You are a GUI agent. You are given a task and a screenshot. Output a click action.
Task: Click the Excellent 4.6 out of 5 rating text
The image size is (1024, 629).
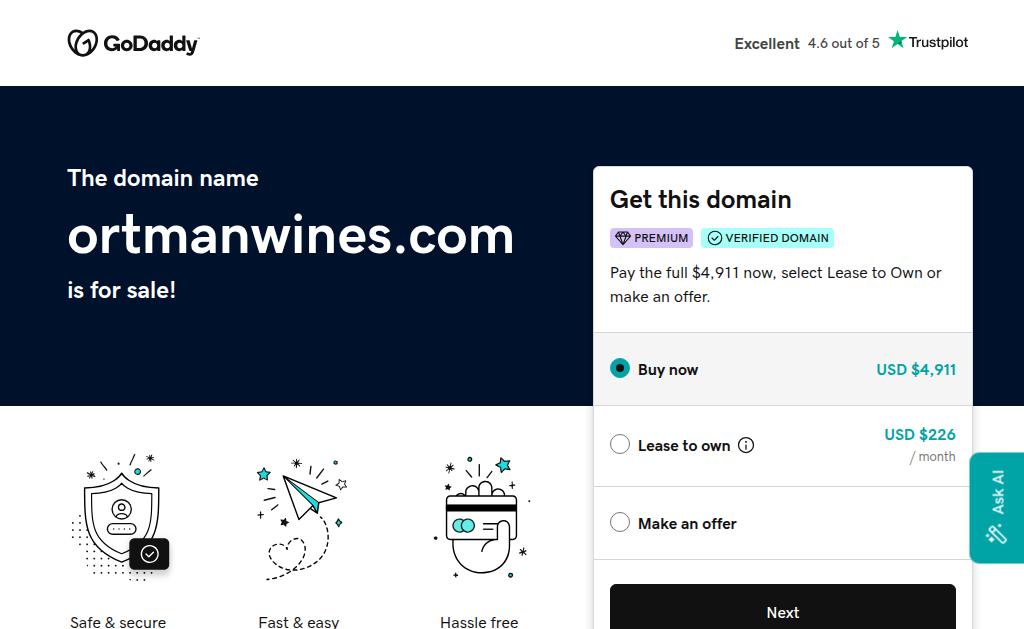[807, 44]
